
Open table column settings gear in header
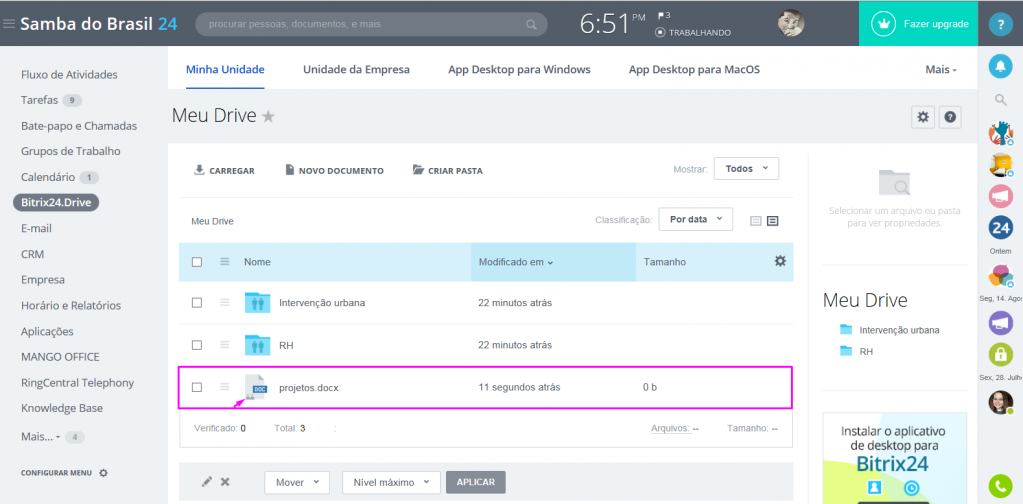click(x=780, y=261)
